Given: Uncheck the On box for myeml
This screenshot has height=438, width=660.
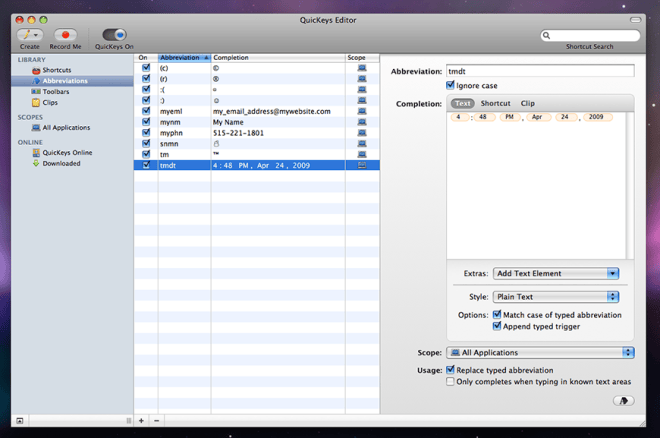Looking at the screenshot, I should (x=146, y=111).
